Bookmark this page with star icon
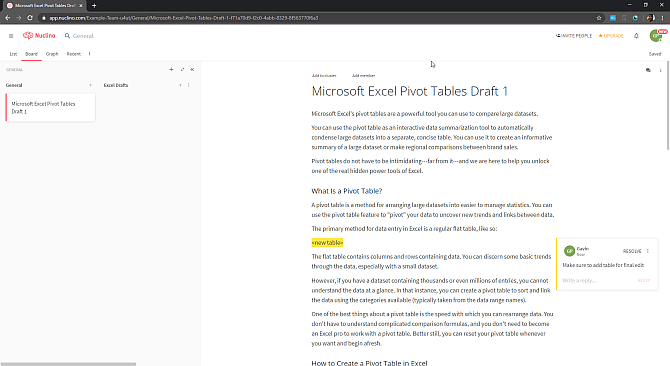670x366 pixels. [x=599, y=18]
